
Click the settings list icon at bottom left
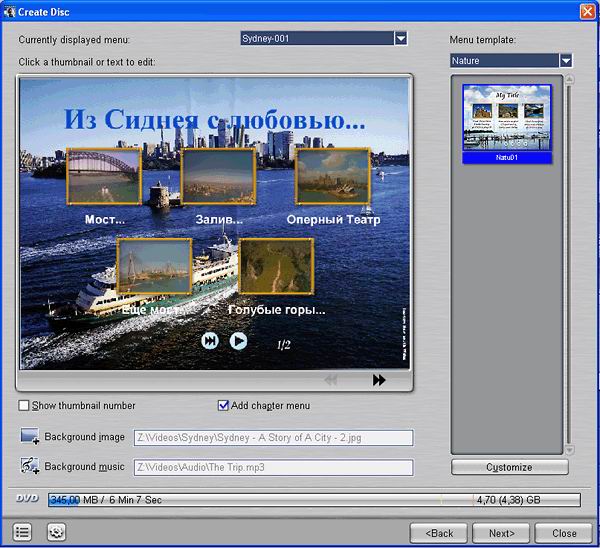23,532
